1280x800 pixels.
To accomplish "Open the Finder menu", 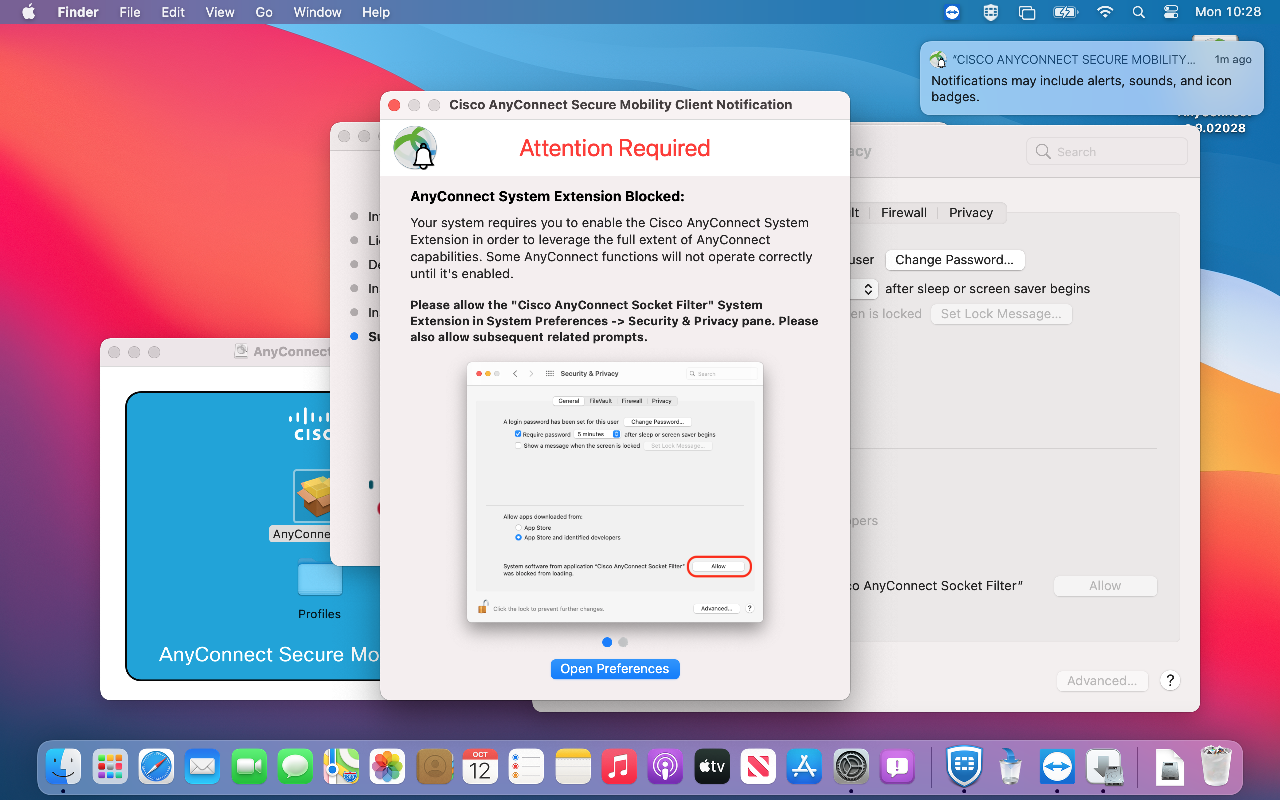I will coord(78,12).
